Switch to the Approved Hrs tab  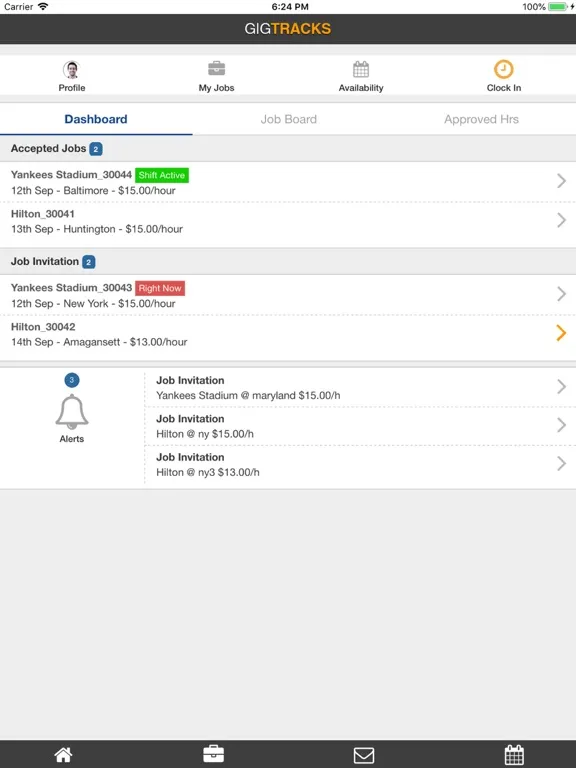click(481, 119)
